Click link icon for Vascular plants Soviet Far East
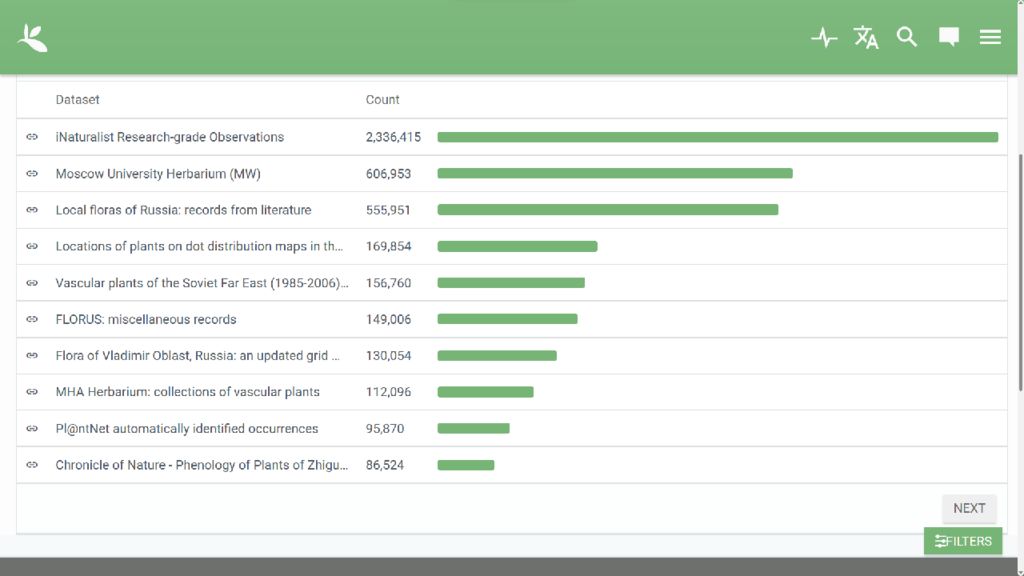Screen dimensions: 1024x576 [32, 283]
